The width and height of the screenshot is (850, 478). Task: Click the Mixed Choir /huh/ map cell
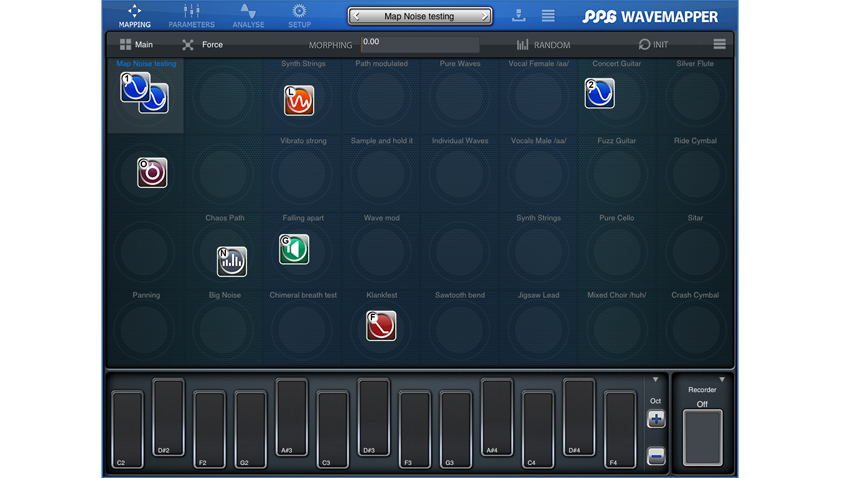(x=616, y=327)
